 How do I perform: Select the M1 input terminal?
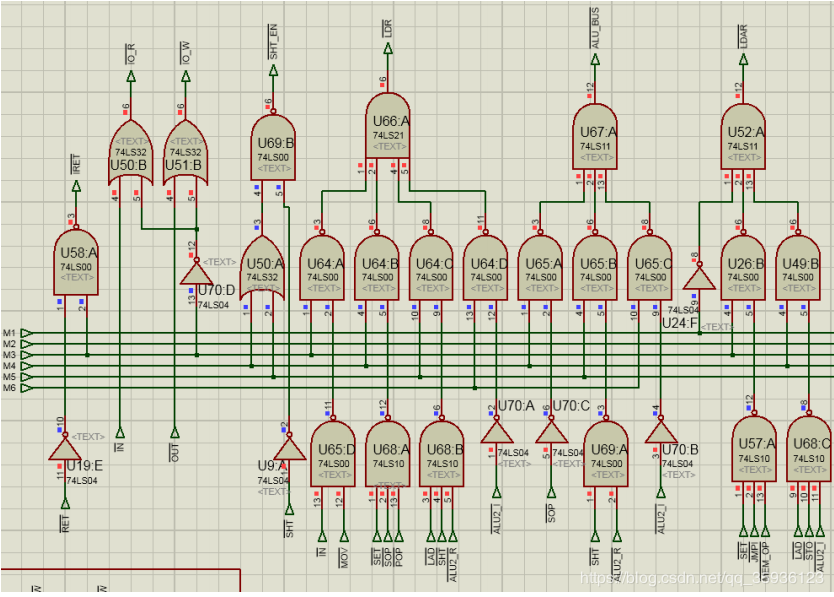click(x=26, y=333)
